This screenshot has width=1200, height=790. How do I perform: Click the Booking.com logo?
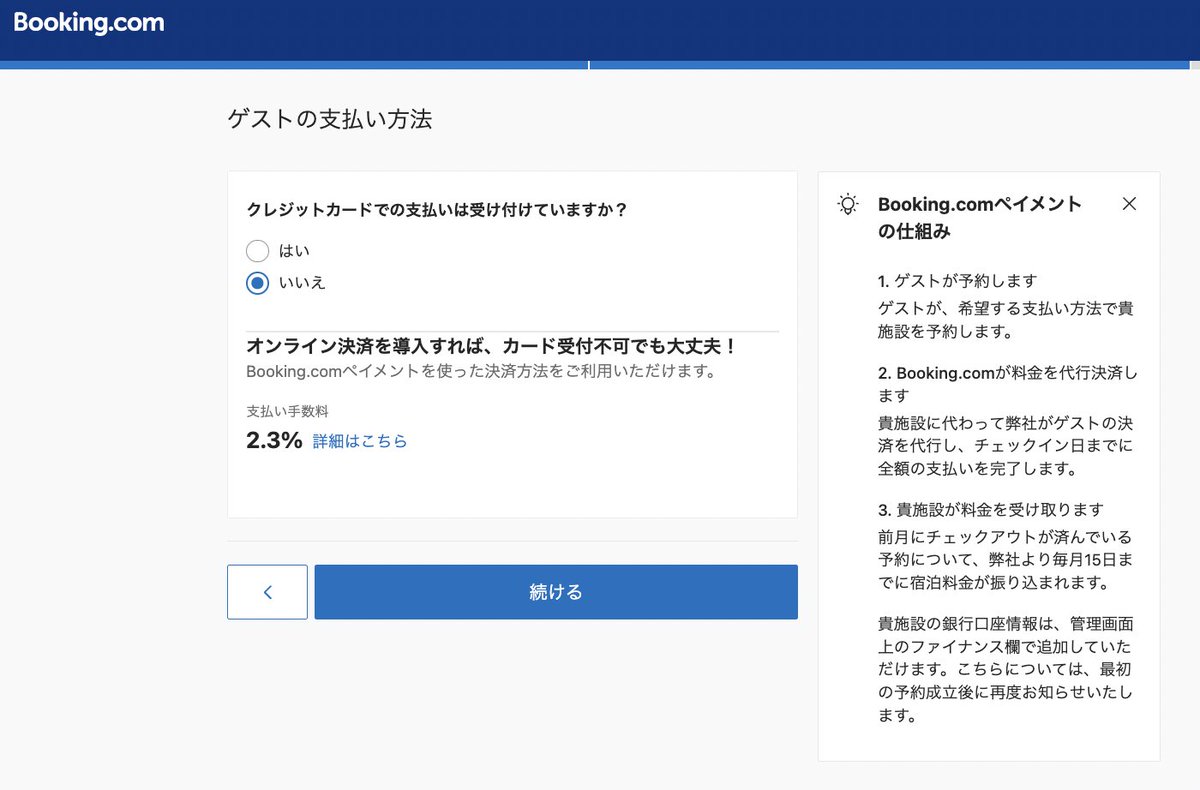(88, 22)
